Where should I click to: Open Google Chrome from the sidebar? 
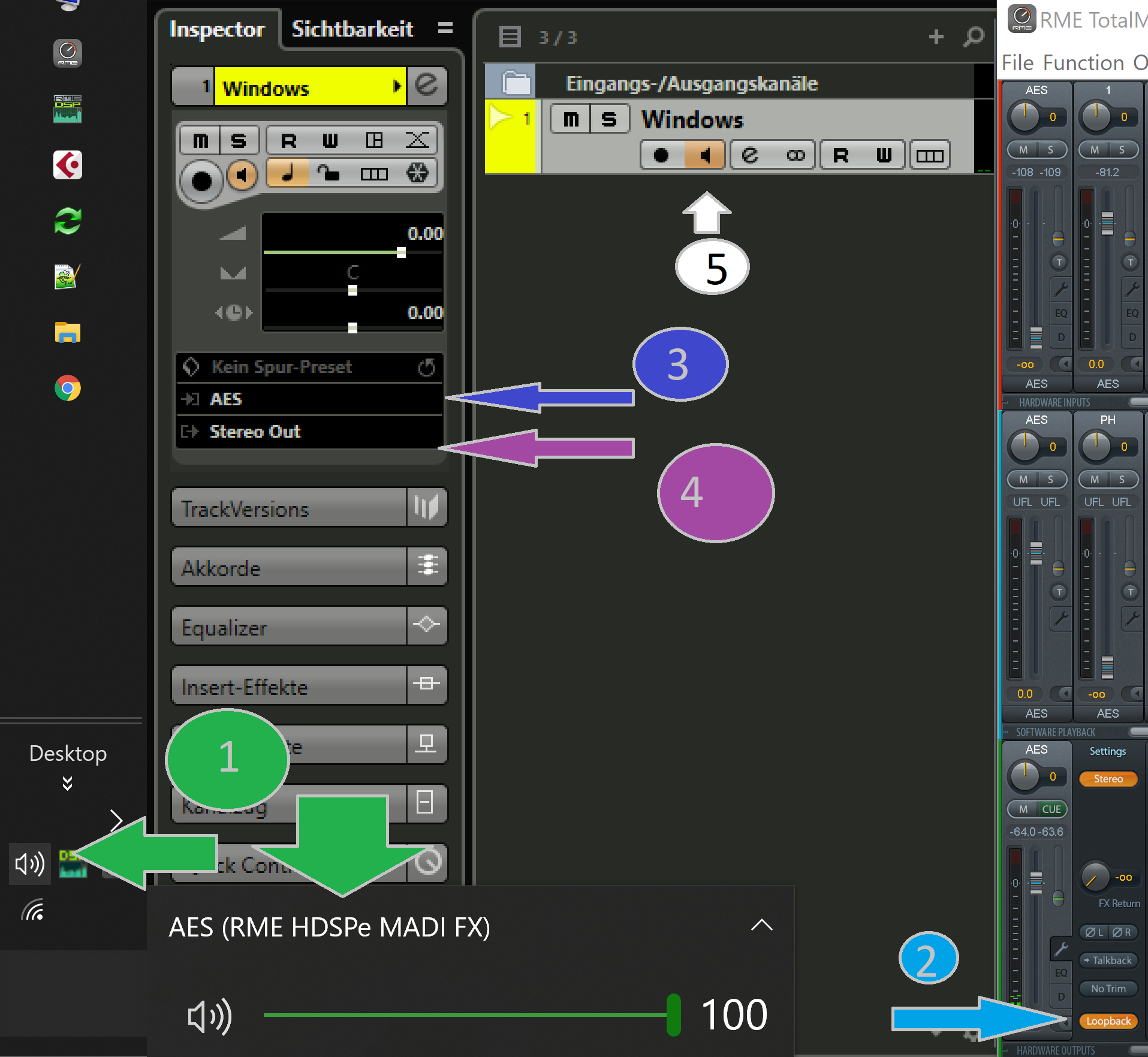click(x=68, y=389)
